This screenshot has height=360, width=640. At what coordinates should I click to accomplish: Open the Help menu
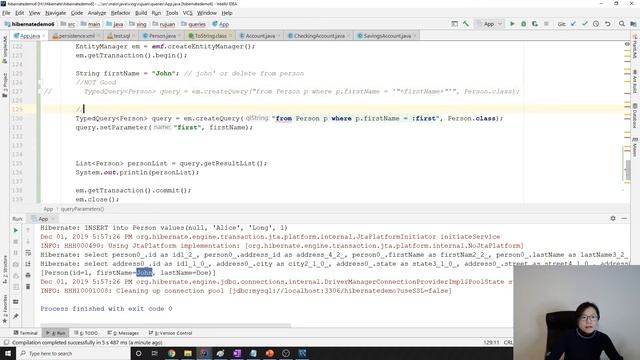coord(227,13)
